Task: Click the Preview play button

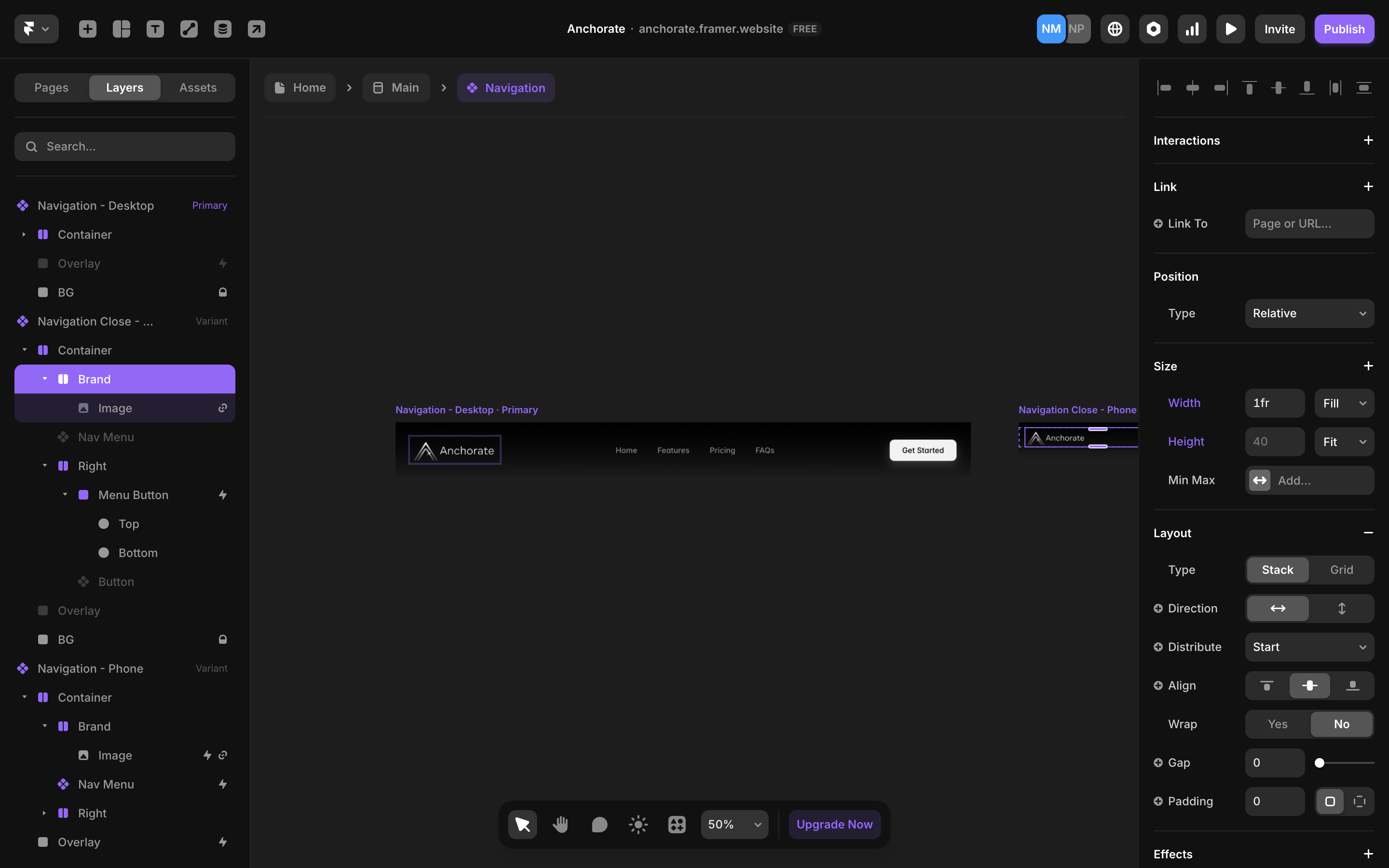Action: [1231, 29]
